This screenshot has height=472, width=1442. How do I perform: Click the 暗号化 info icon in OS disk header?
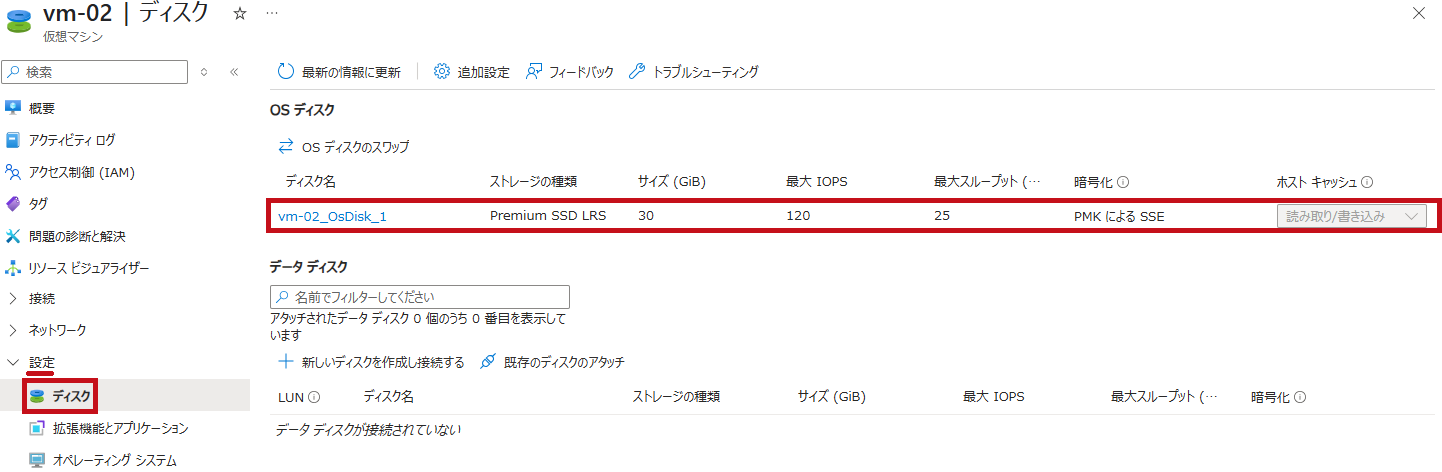coord(1123,183)
